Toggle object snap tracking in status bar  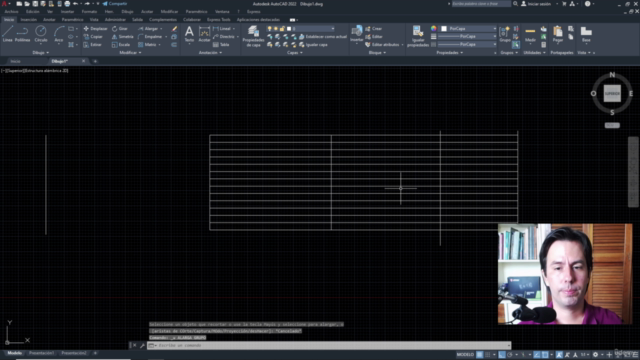click(537, 355)
